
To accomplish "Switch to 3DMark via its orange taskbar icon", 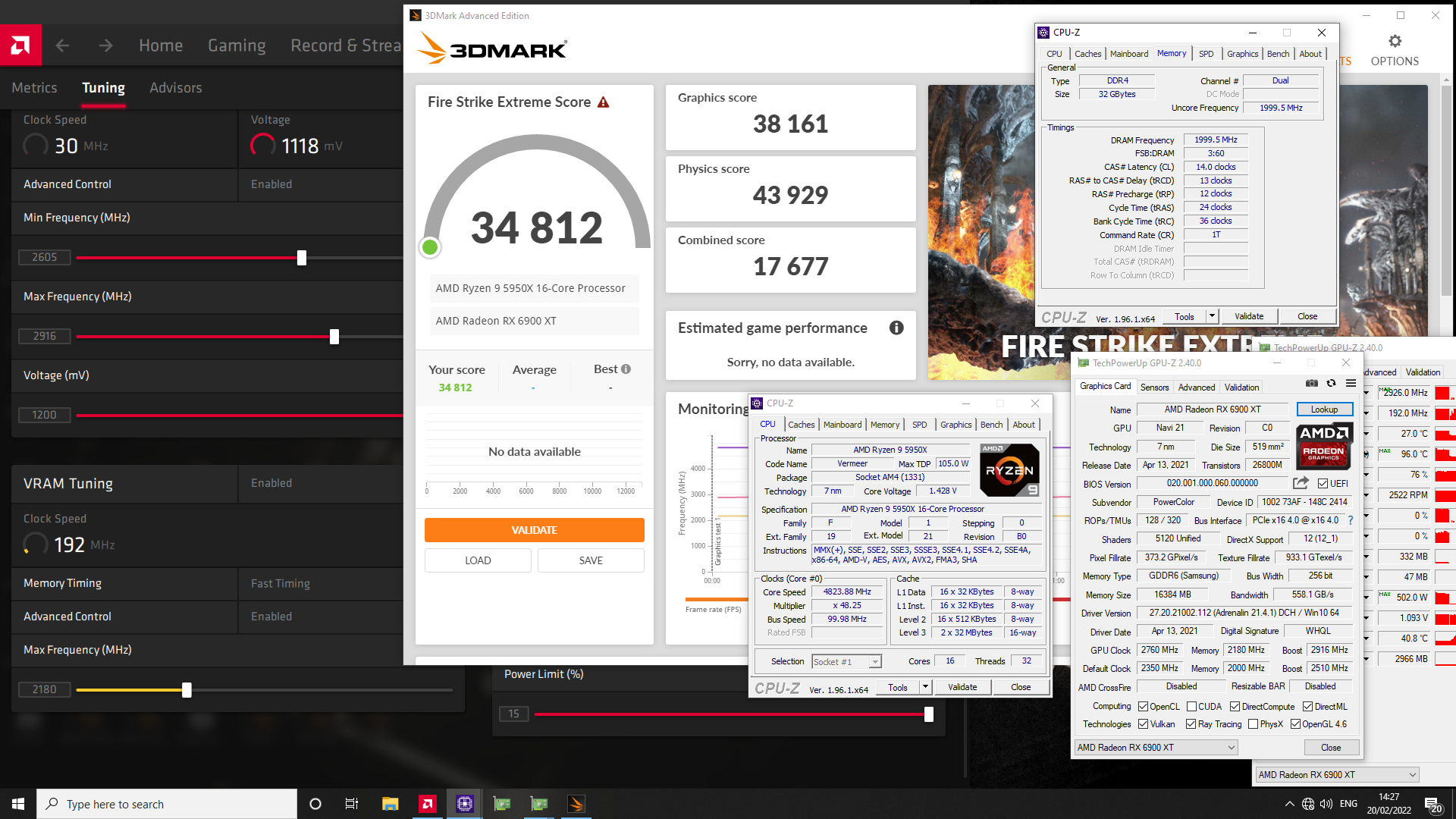I will click(x=576, y=804).
